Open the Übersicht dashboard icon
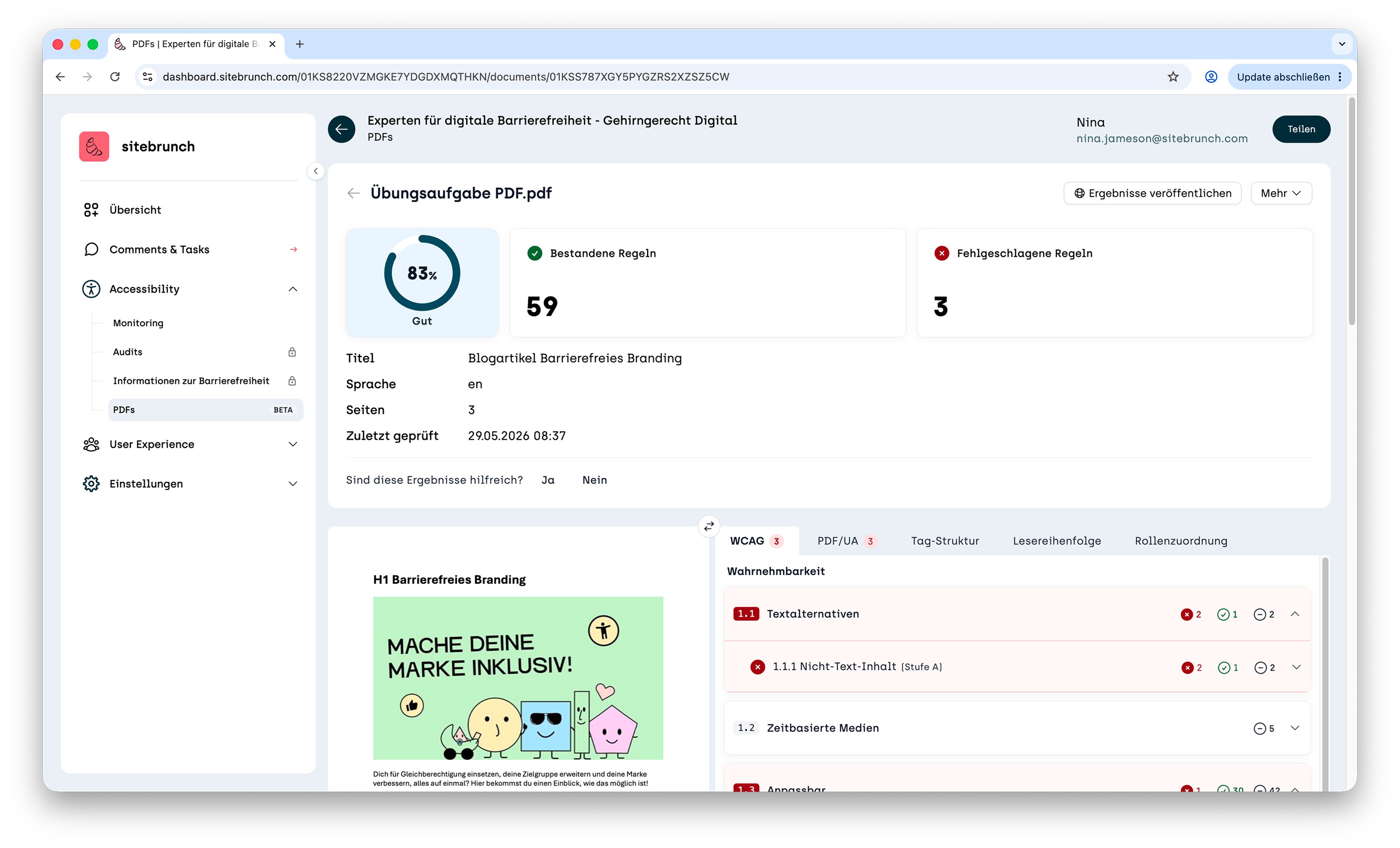Image resolution: width=1400 pixels, height=848 pixels. [91, 210]
